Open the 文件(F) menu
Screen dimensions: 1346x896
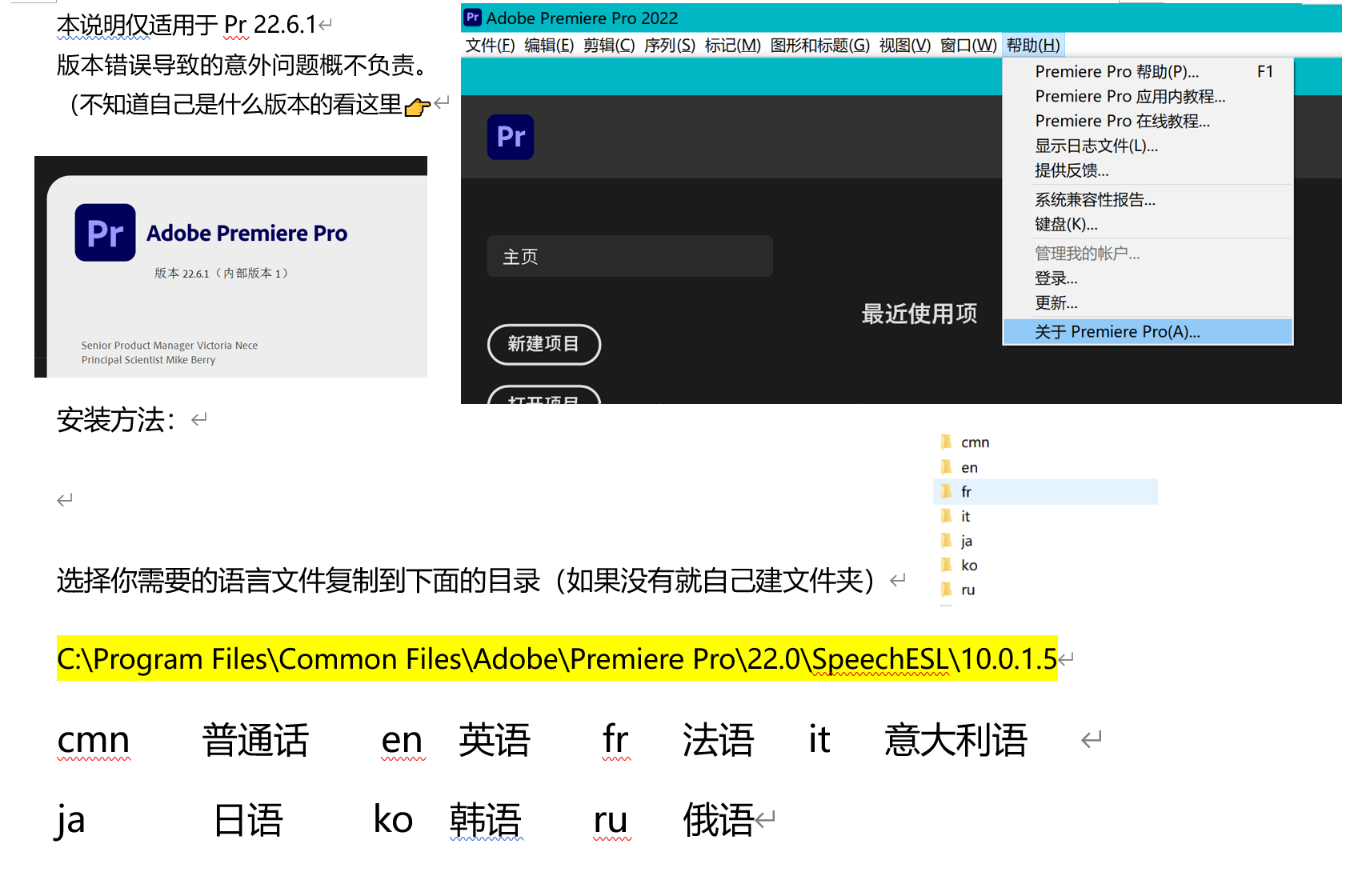tap(490, 46)
